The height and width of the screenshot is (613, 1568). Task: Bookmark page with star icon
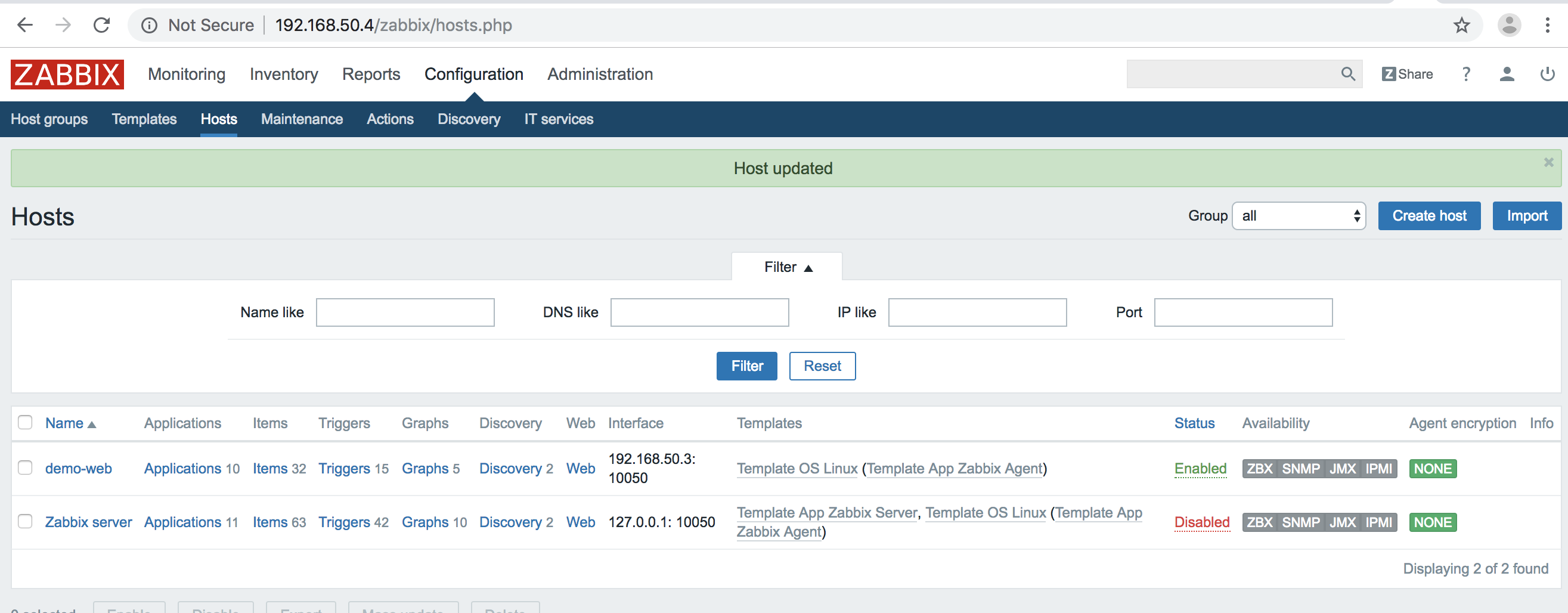tap(1461, 25)
